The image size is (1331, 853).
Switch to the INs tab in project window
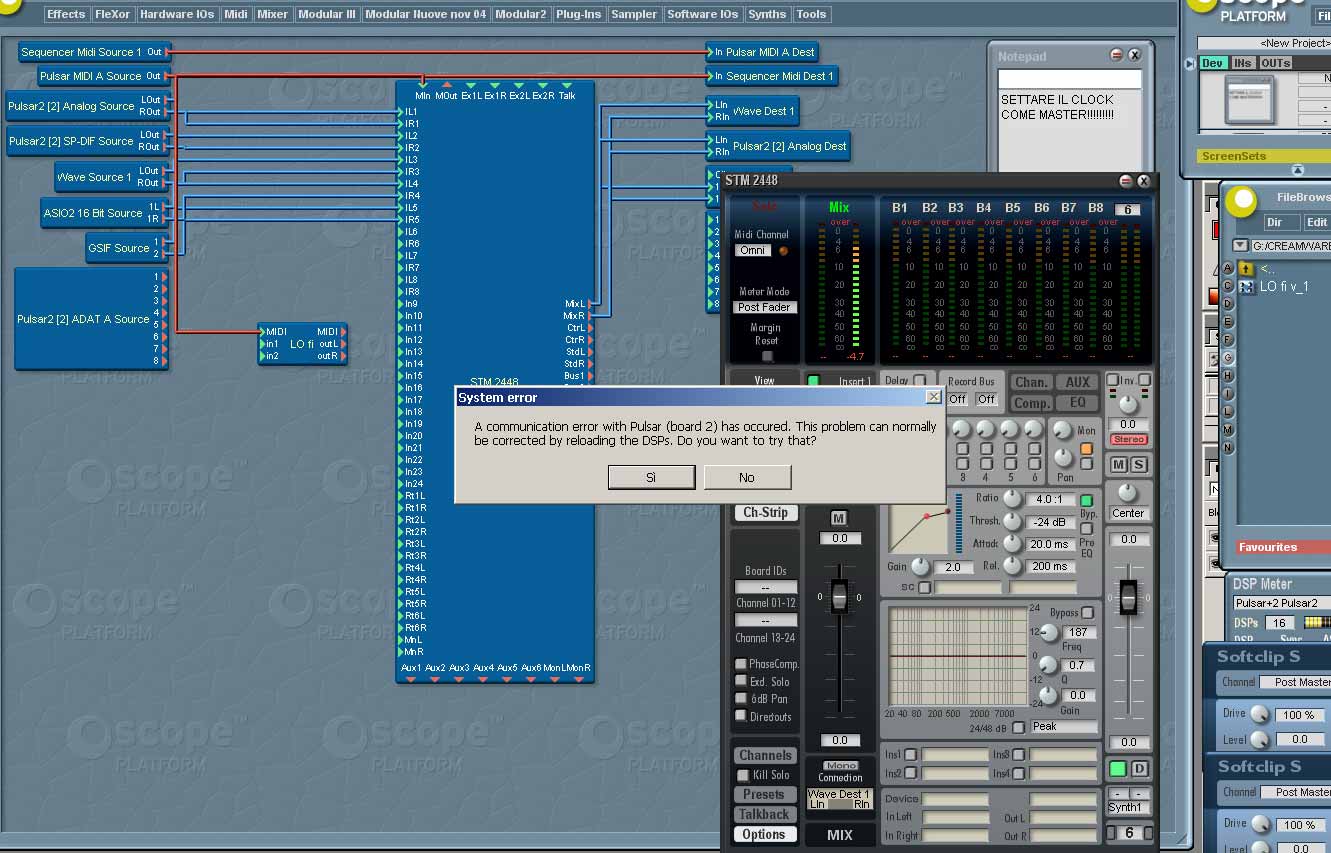pos(1243,63)
